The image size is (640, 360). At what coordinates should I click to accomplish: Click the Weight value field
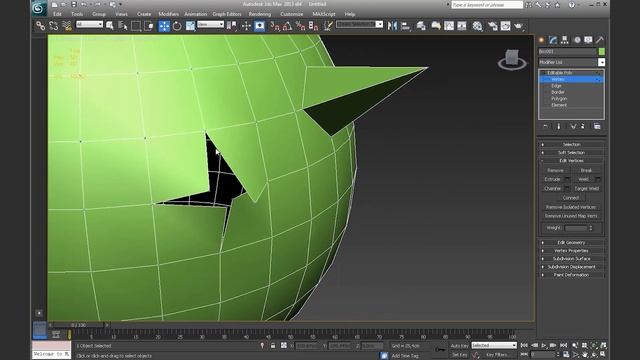point(576,228)
